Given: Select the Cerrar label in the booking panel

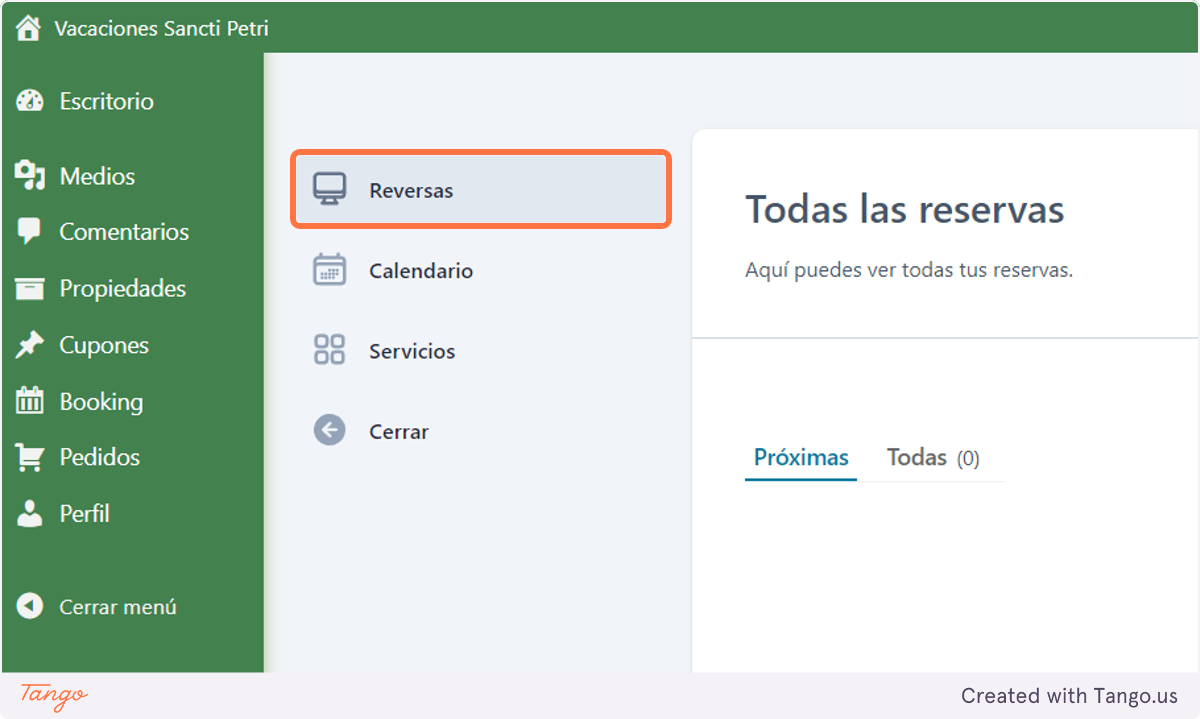Looking at the screenshot, I should [x=399, y=432].
